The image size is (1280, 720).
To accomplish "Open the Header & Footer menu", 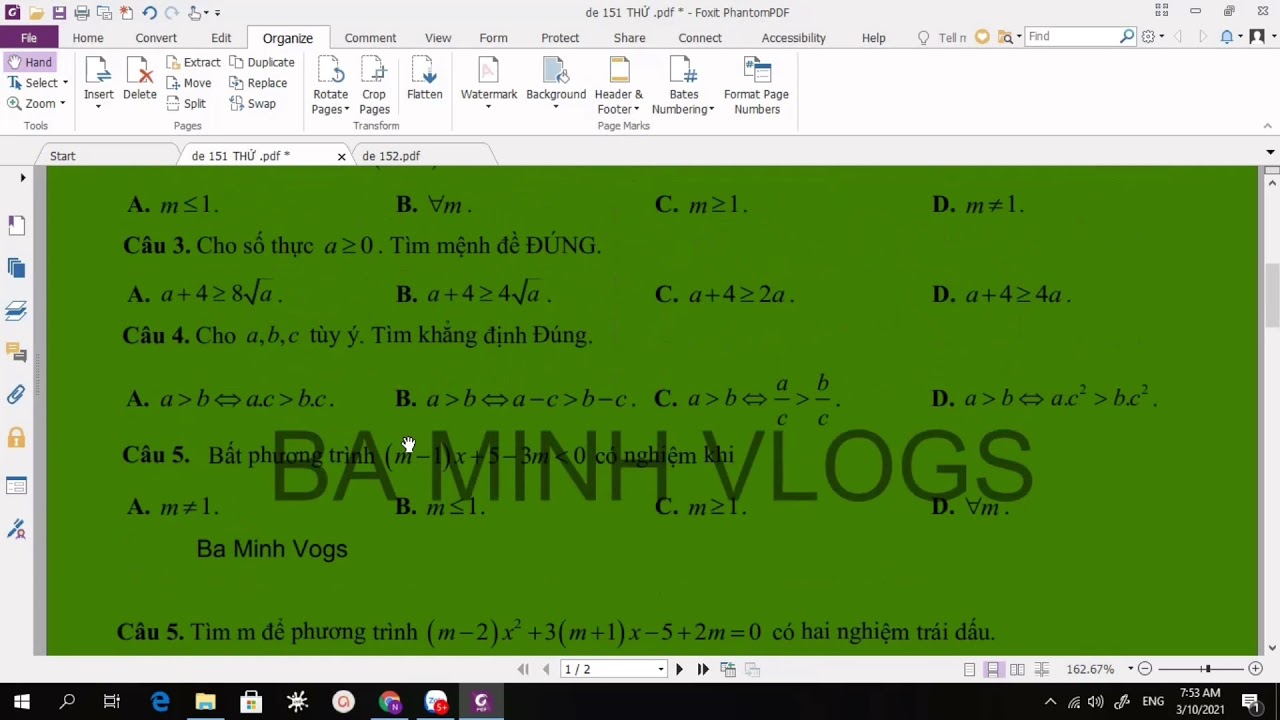I will click(x=619, y=86).
